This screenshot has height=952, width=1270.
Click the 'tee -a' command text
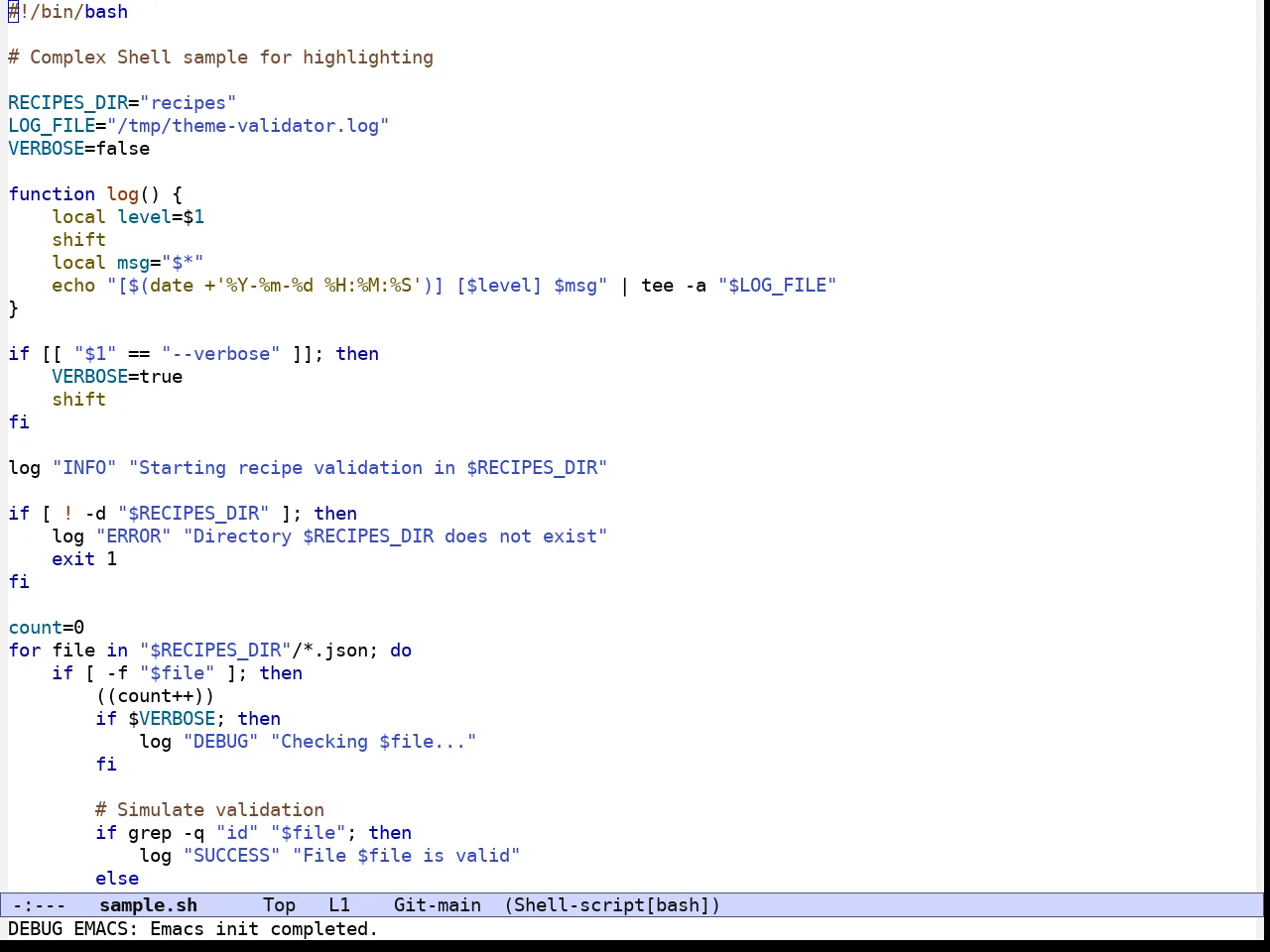tap(674, 286)
